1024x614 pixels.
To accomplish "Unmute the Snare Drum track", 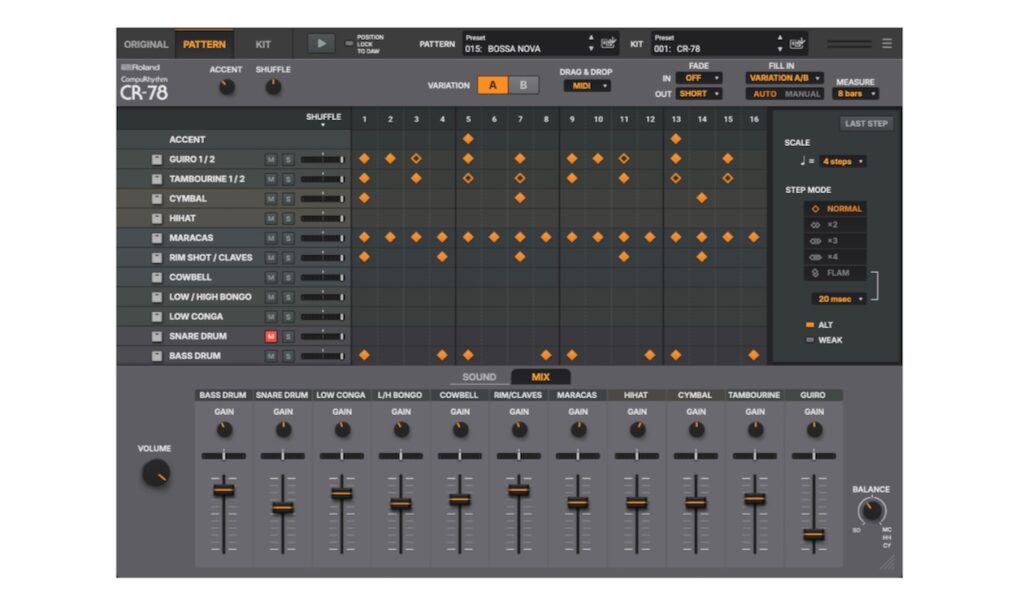I will (x=270, y=336).
